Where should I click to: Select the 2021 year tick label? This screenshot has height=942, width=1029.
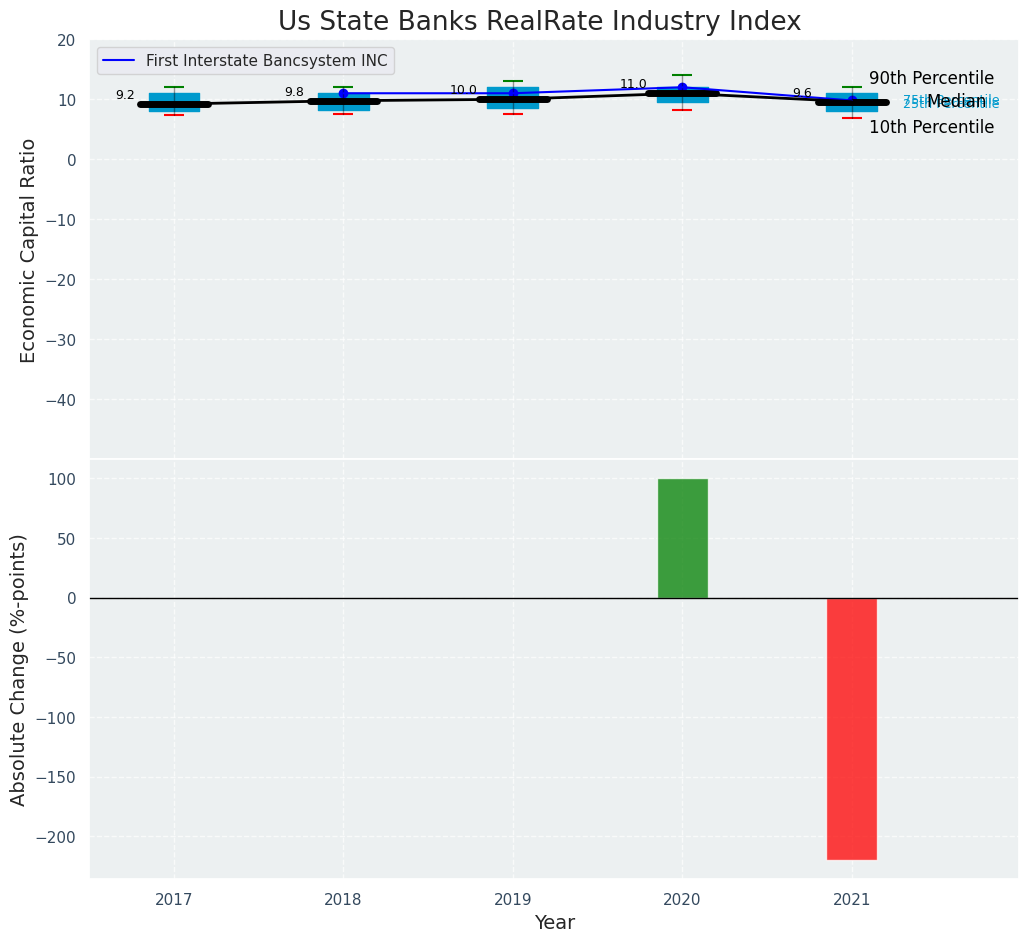tap(851, 900)
